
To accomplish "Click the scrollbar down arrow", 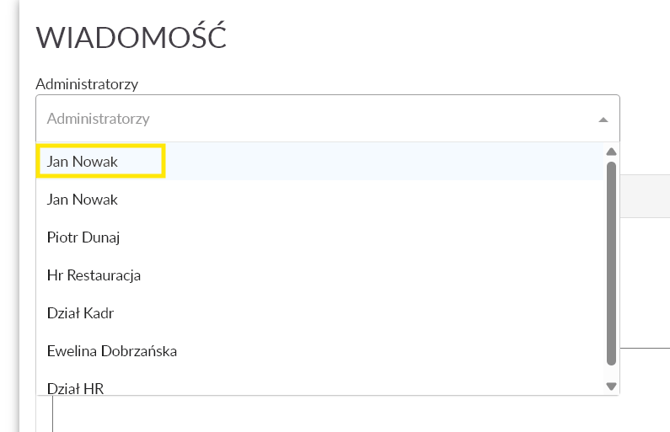I will [x=611, y=385].
